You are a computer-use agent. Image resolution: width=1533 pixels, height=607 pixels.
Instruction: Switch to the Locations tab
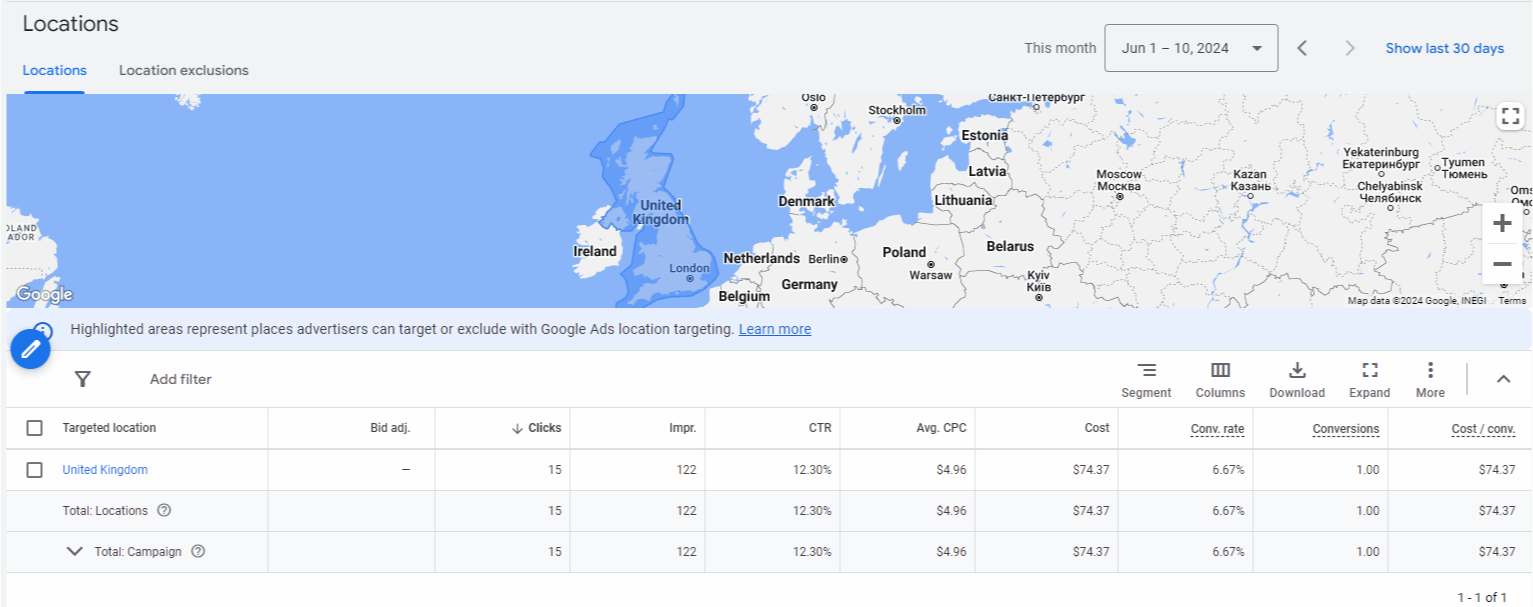[55, 70]
